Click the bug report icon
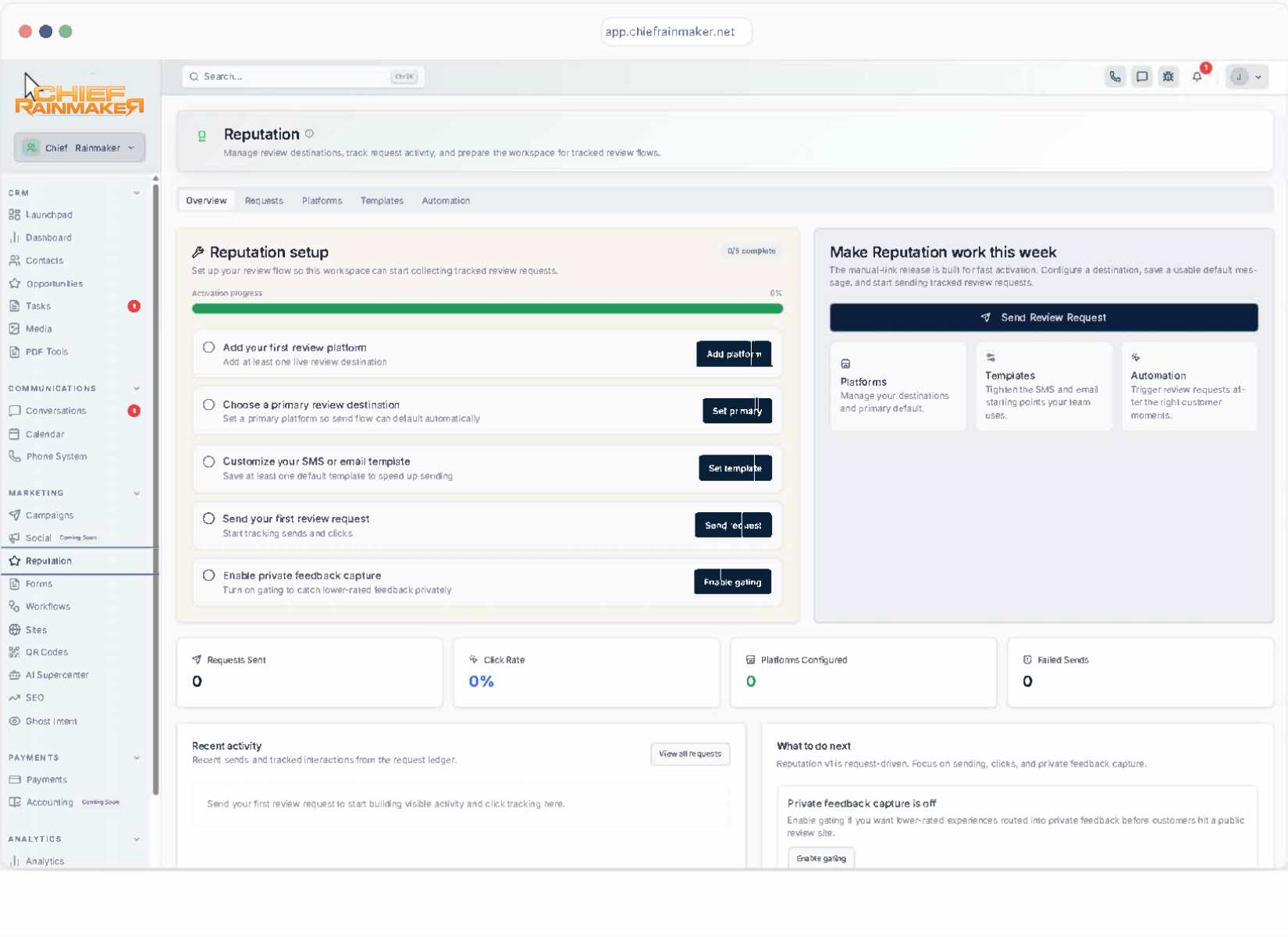This screenshot has width=1288, height=937. coord(1168,77)
